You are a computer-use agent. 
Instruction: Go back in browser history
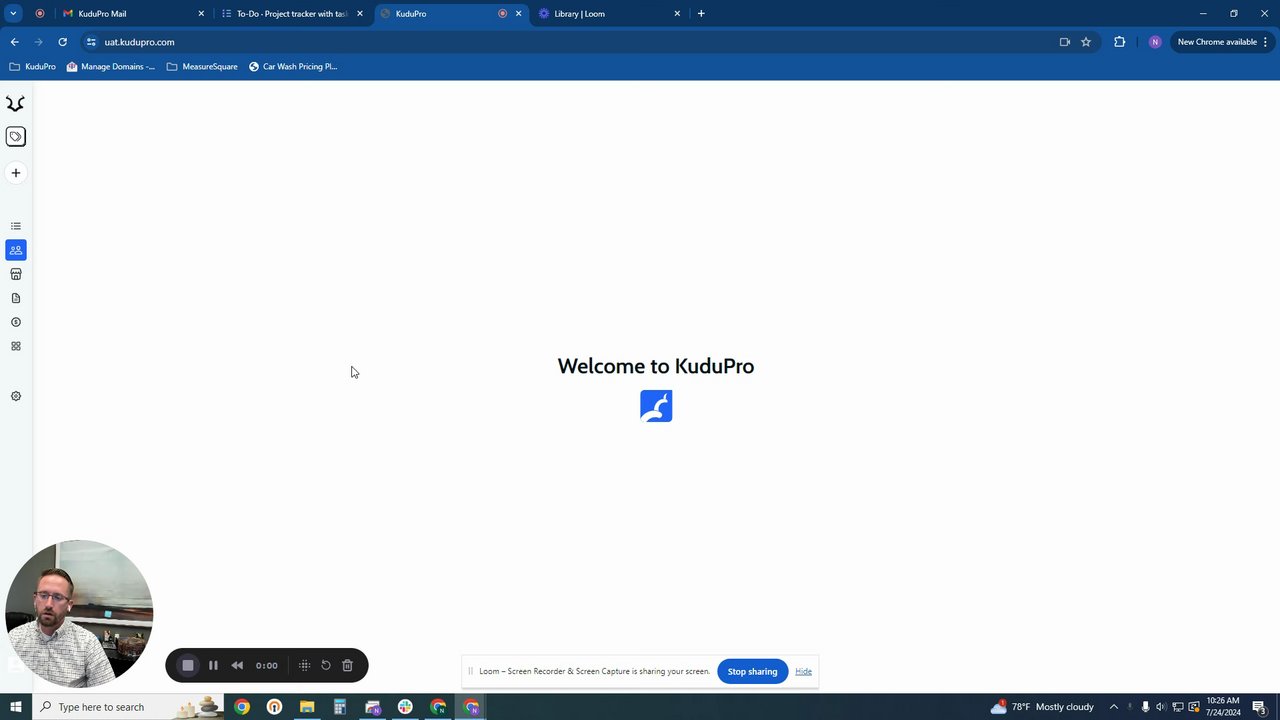14,42
